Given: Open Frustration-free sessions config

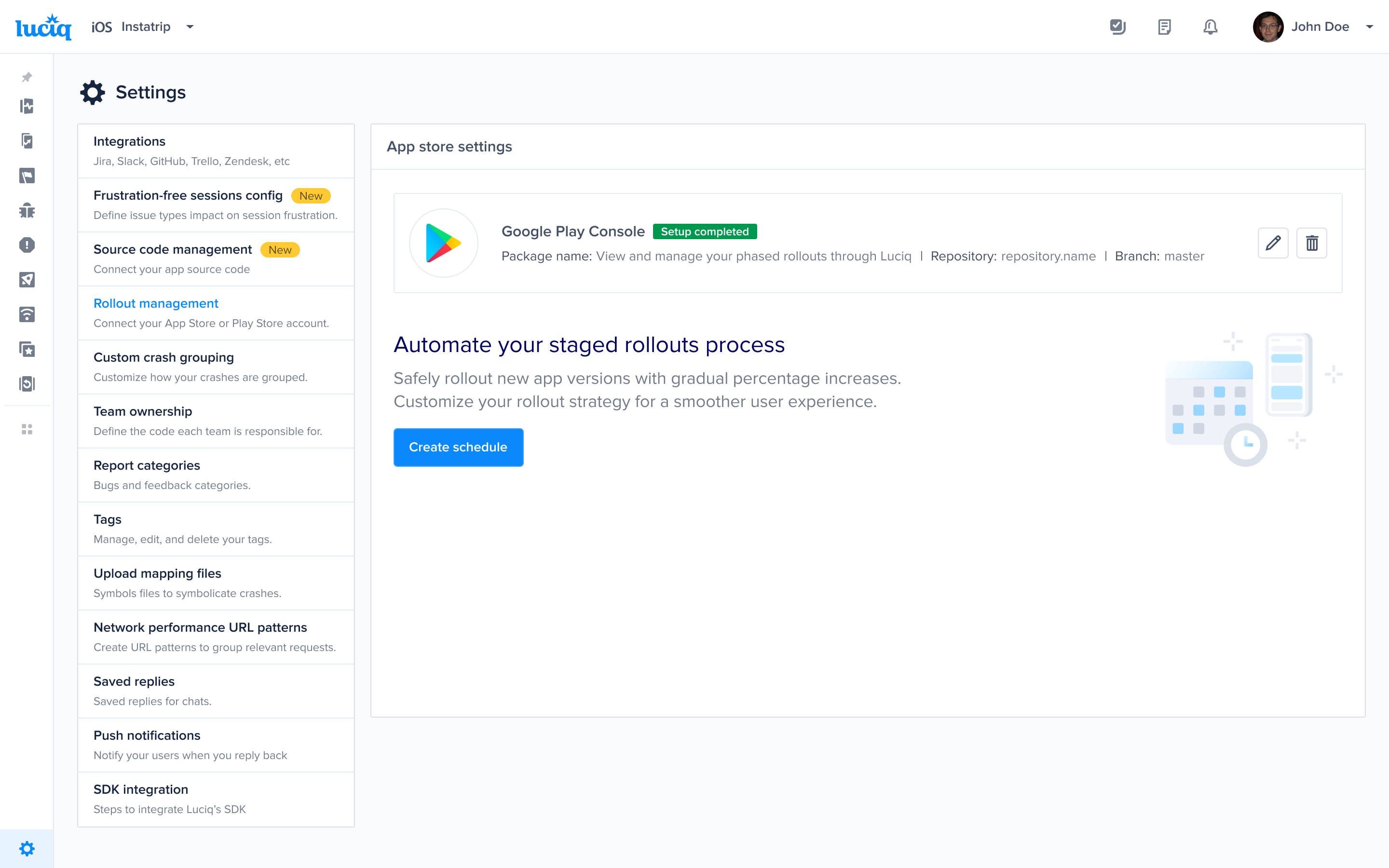Looking at the screenshot, I should click(x=216, y=205).
